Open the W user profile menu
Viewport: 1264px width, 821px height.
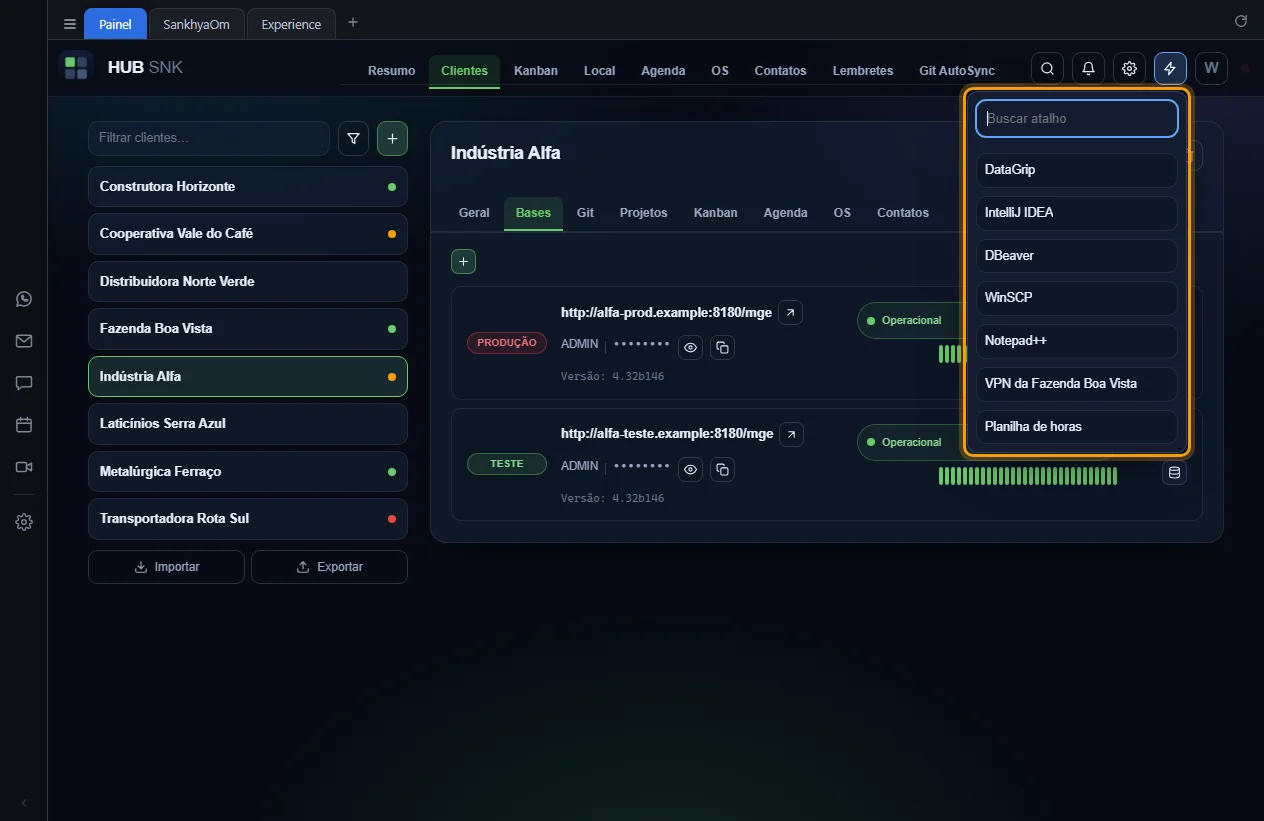click(1211, 68)
